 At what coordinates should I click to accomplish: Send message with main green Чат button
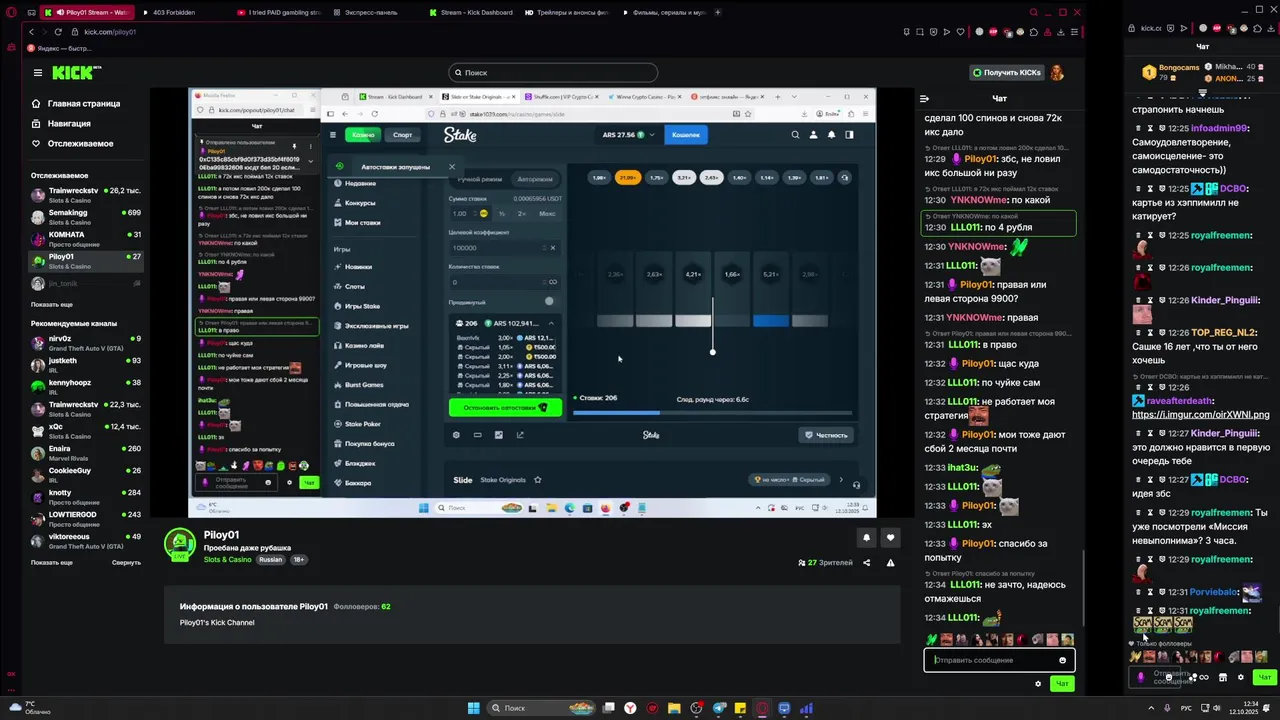(1062, 684)
